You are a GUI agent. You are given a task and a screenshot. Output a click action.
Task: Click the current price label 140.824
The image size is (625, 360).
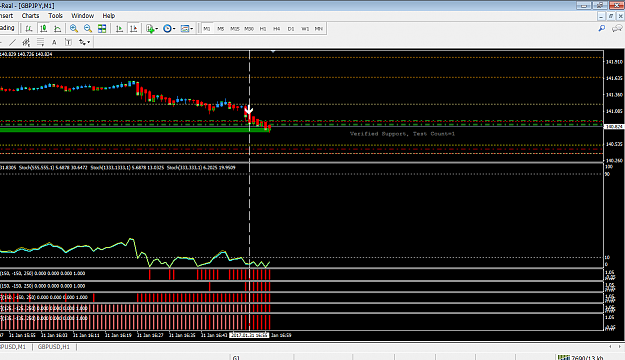(614, 126)
